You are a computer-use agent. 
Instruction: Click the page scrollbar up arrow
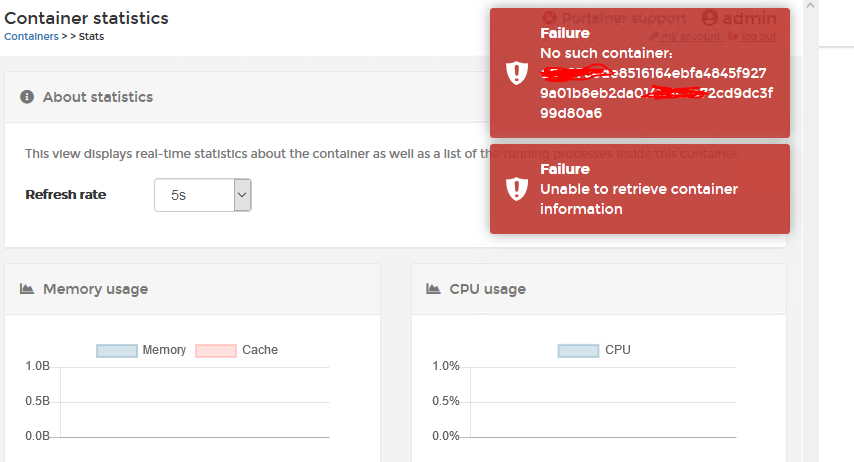(x=810, y=6)
